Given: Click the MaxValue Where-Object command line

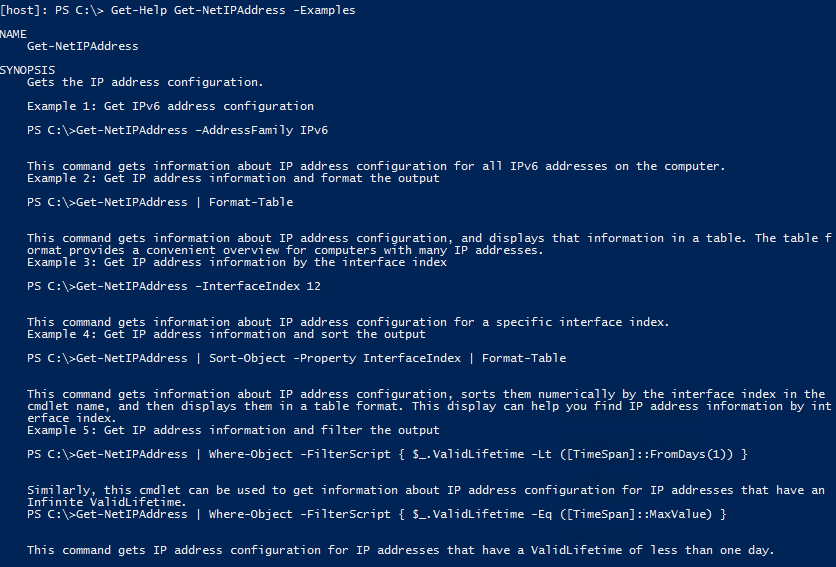Looking at the screenshot, I should coord(376,514).
